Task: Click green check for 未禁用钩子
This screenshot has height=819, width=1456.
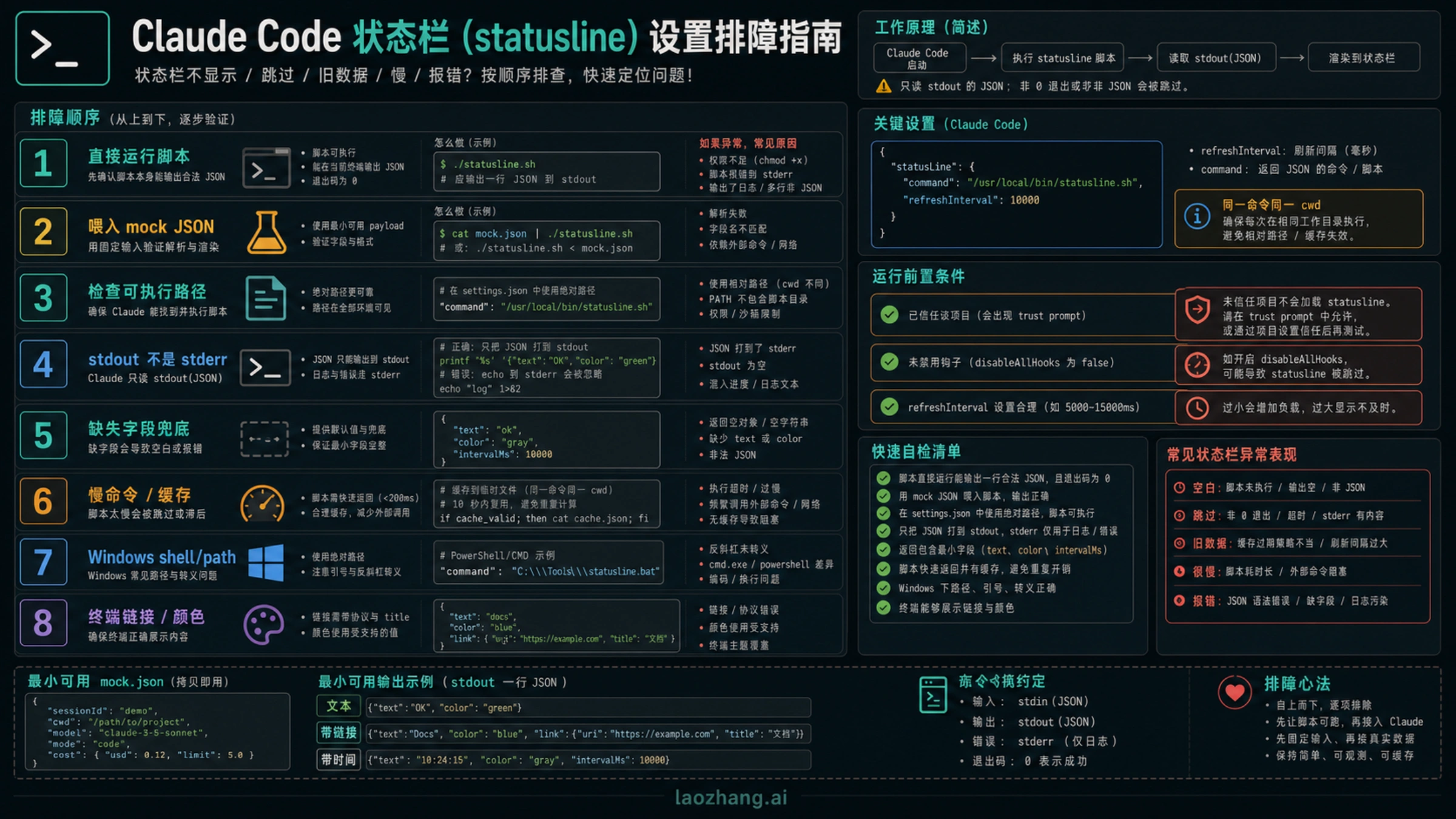Action: point(889,362)
